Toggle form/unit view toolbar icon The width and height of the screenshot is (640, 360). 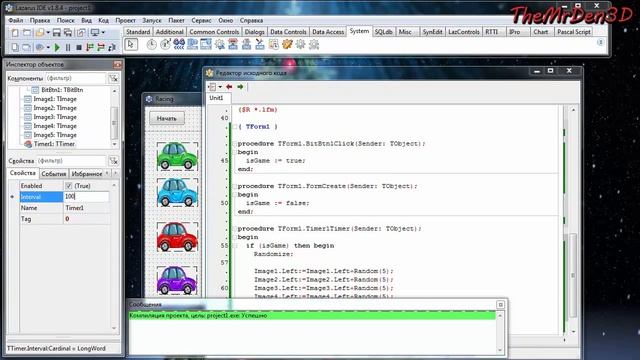pyautogui.click(x=81, y=32)
